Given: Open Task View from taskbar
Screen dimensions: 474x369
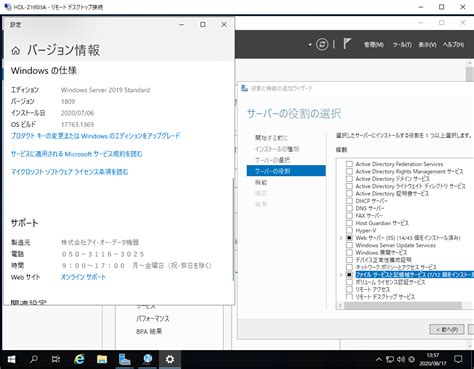Looking at the screenshot, I should coord(56,359).
